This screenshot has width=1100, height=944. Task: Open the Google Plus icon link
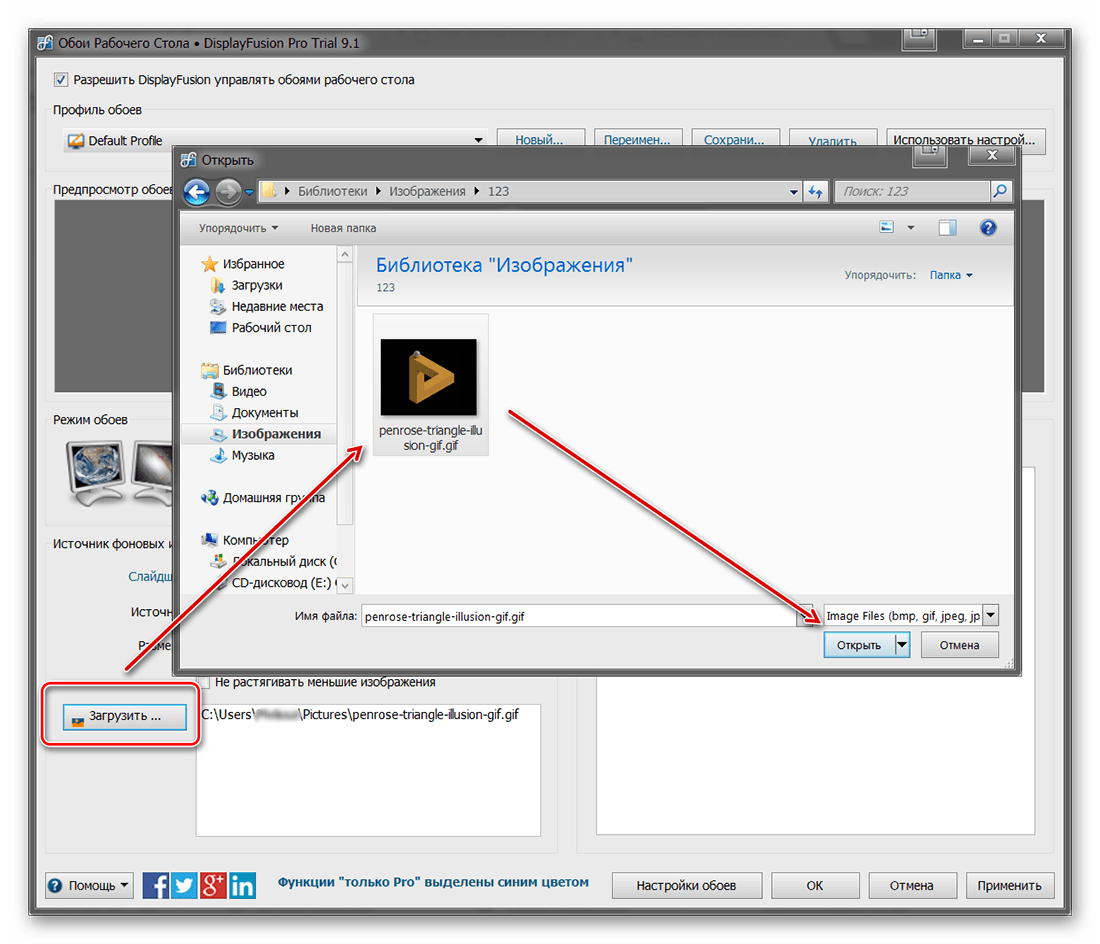tap(213, 885)
